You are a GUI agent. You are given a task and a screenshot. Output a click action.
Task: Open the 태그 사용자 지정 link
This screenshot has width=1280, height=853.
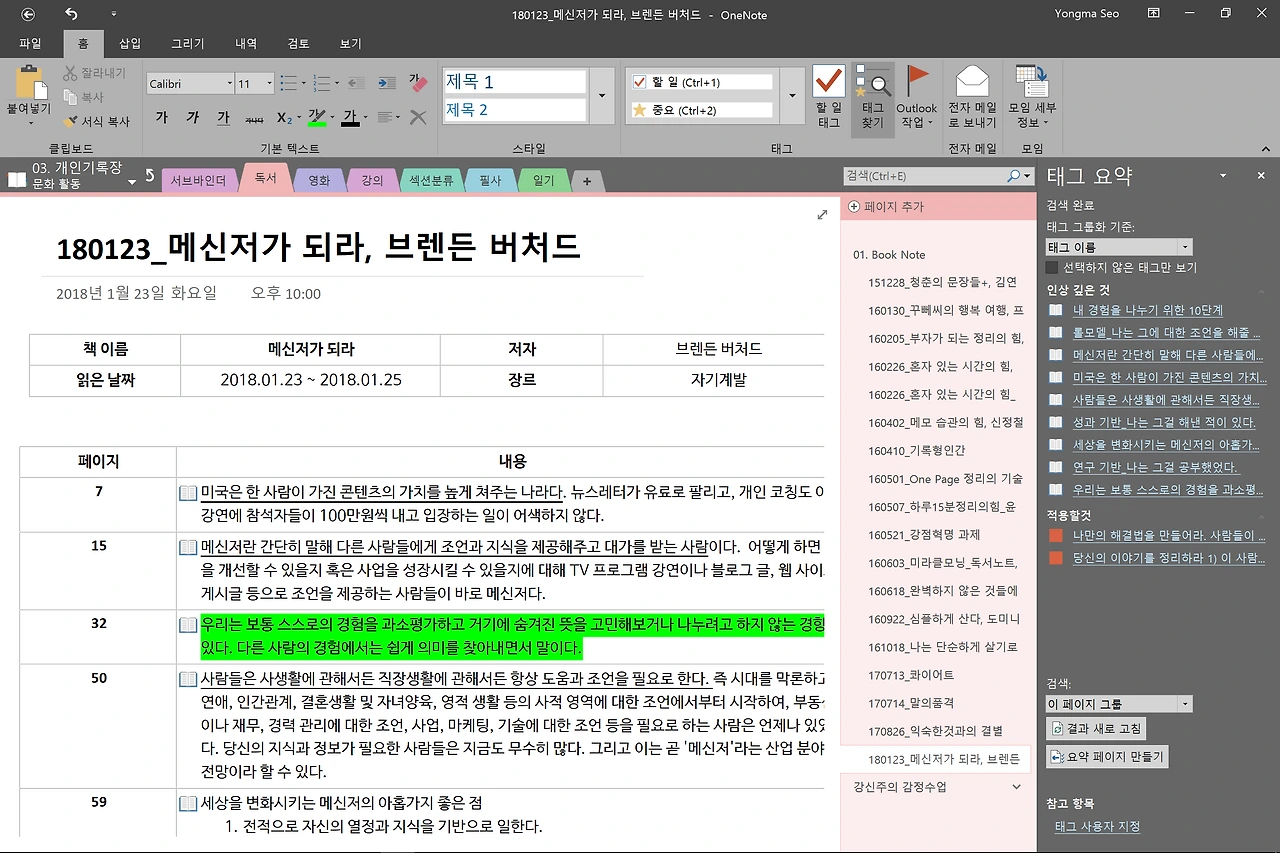point(1097,827)
